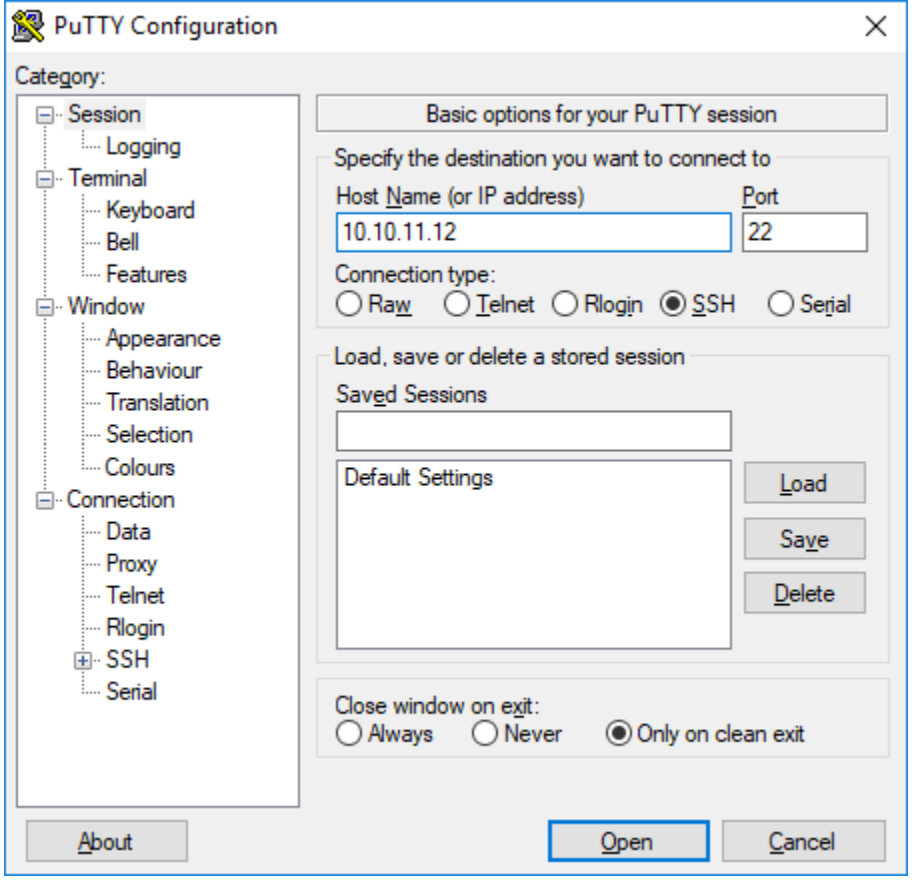920x884 pixels.
Task: Go to the Colours settings panel
Action: coord(140,467)
